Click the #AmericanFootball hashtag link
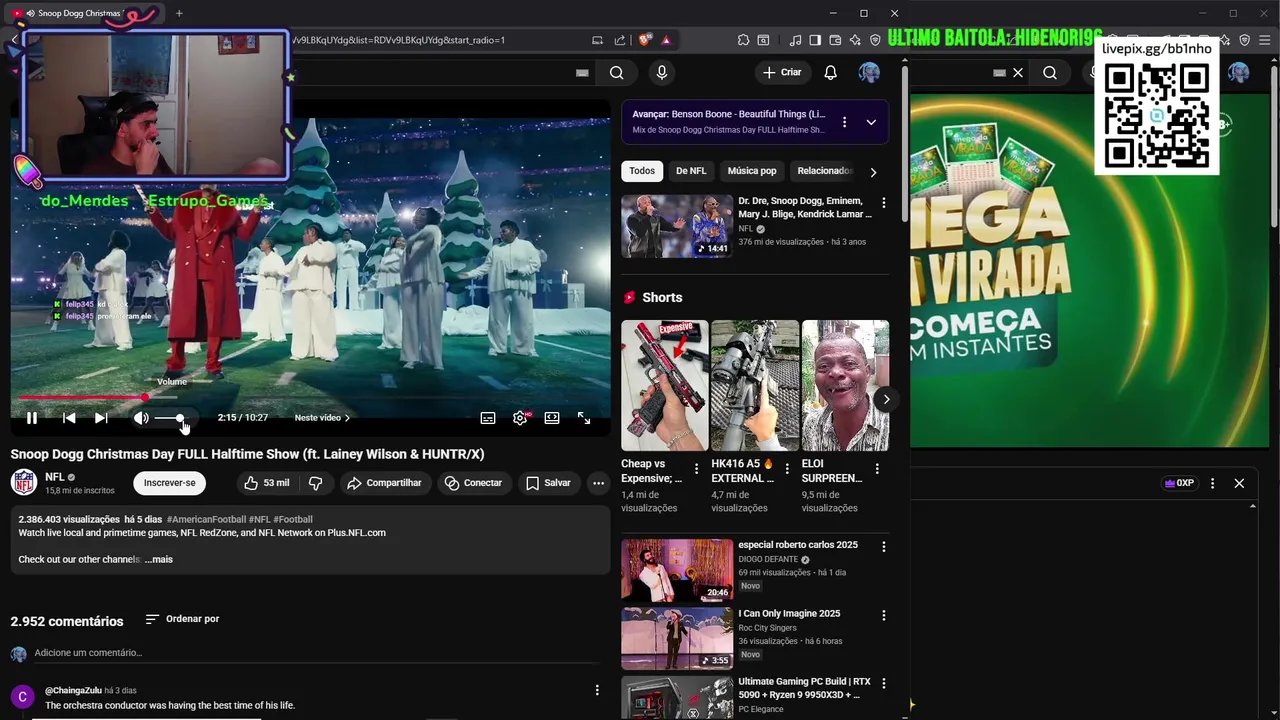1280x720 pixels. (x=205, y=520)
